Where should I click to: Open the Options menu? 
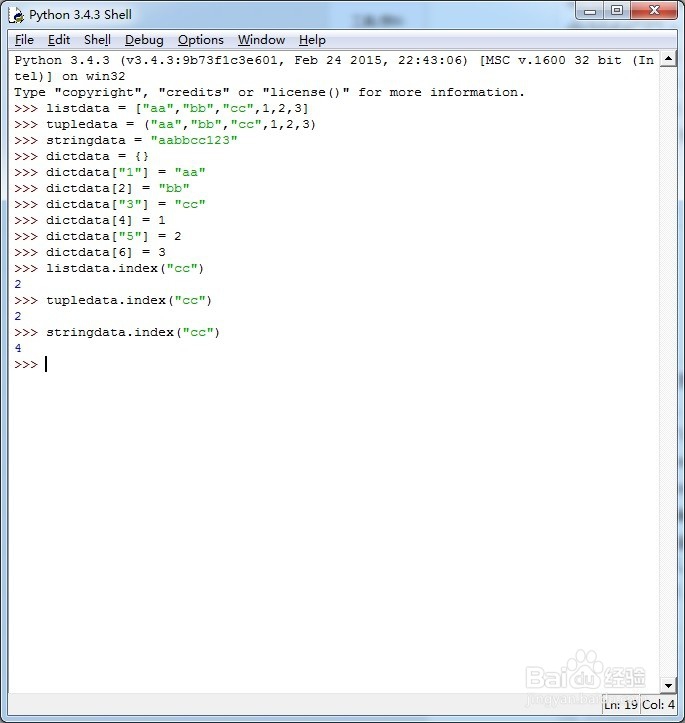[x=201, y=40]
